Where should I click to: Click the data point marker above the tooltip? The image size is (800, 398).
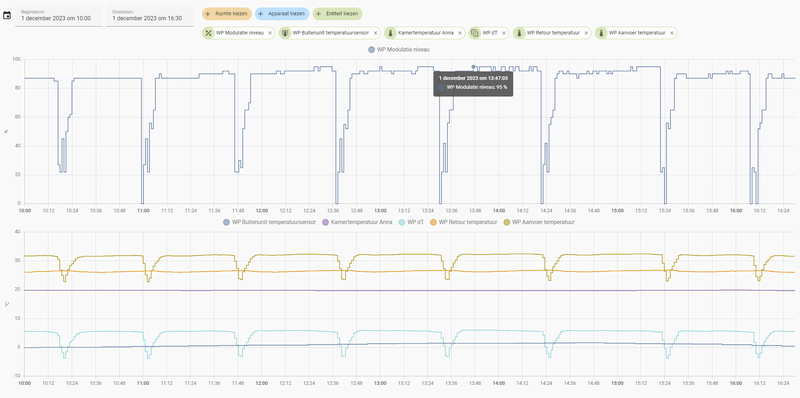[473, 66]
